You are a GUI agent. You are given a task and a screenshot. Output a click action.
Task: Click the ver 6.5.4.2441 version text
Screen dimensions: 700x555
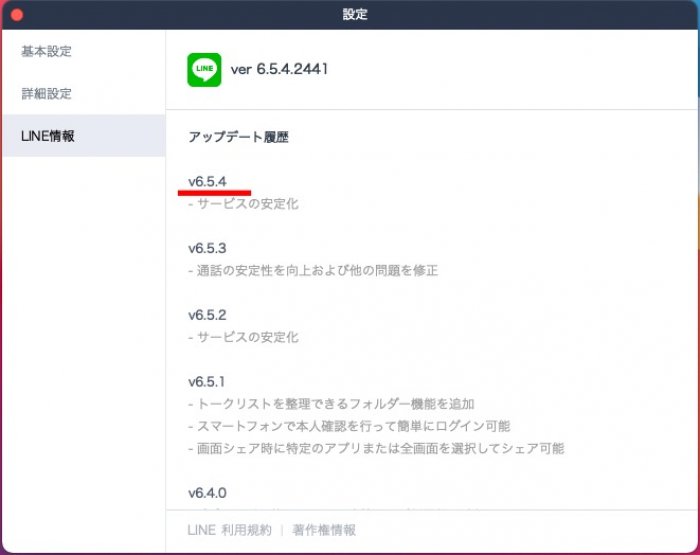279,69
